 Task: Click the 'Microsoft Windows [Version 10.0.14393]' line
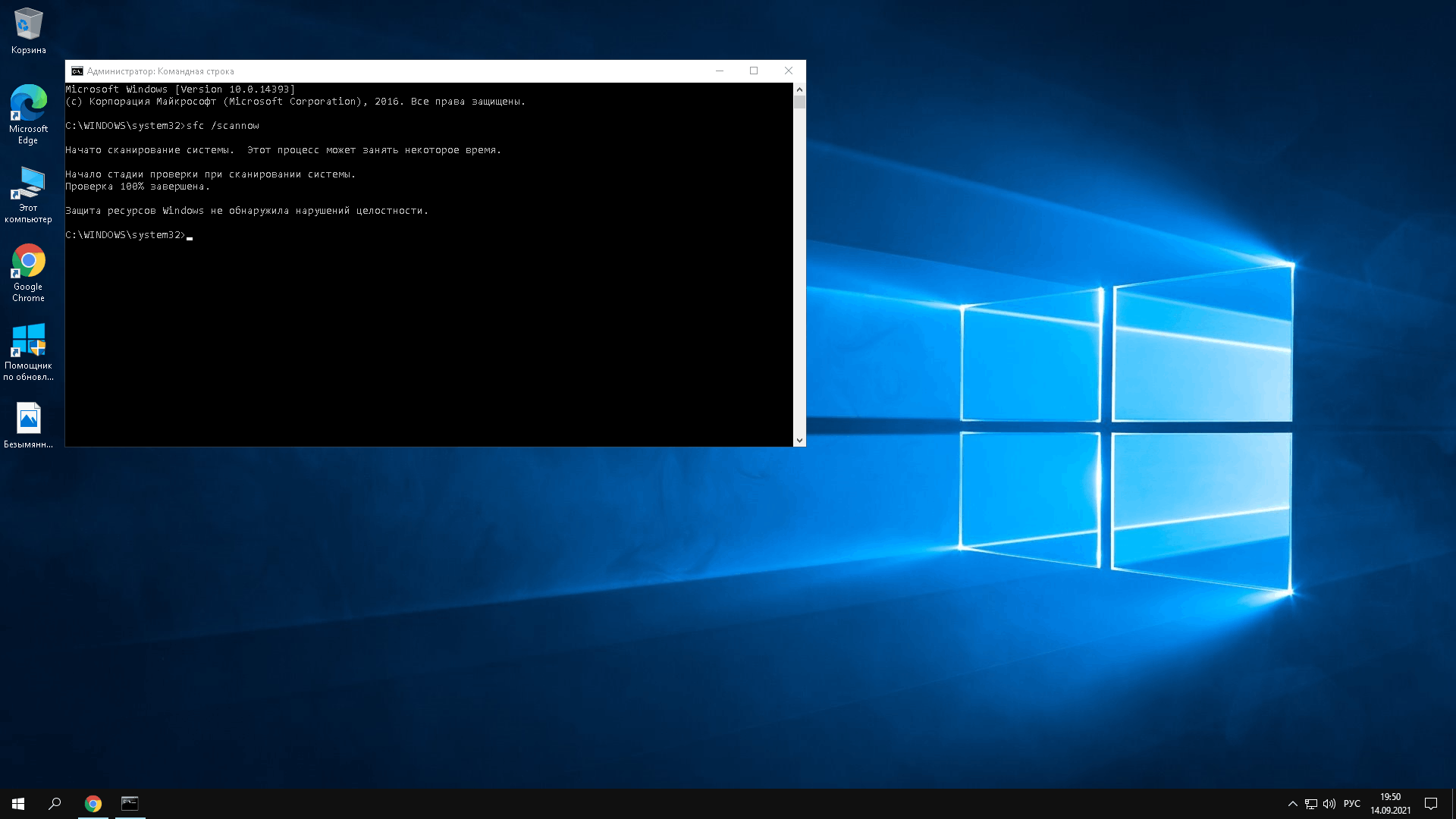coord(180,89)
